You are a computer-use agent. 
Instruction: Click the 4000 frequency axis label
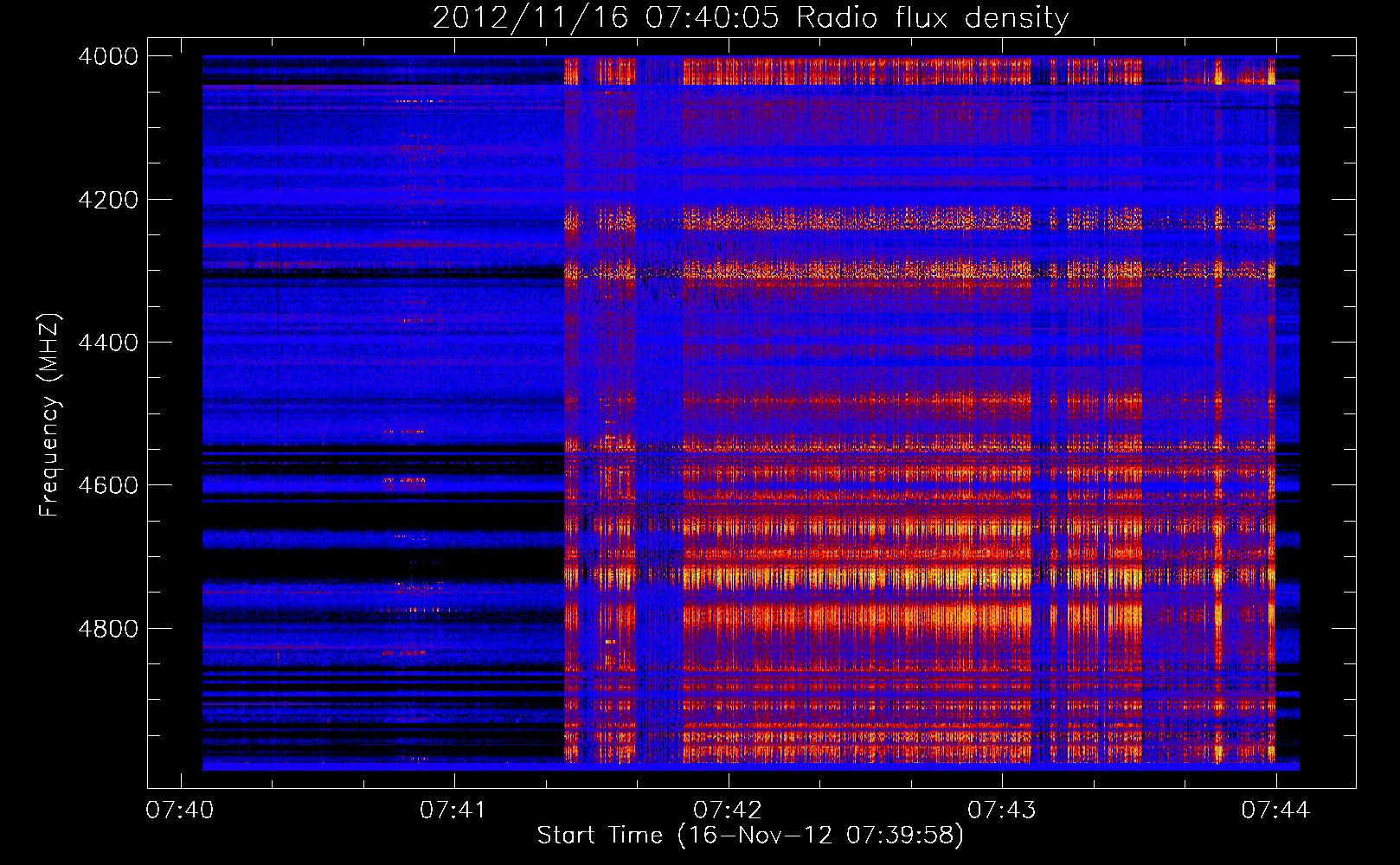click(x=108, y=56)
